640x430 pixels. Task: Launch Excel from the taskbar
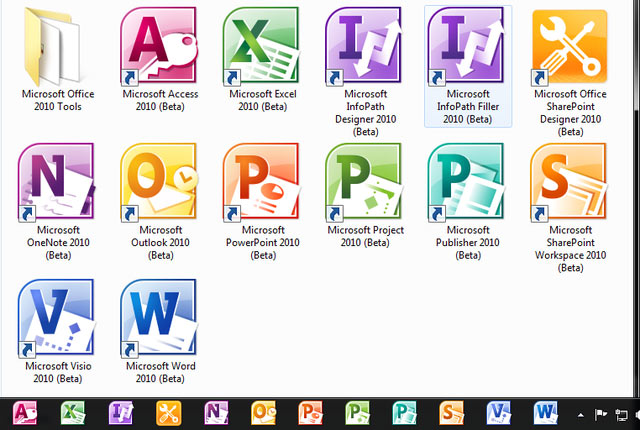point(73,413)
